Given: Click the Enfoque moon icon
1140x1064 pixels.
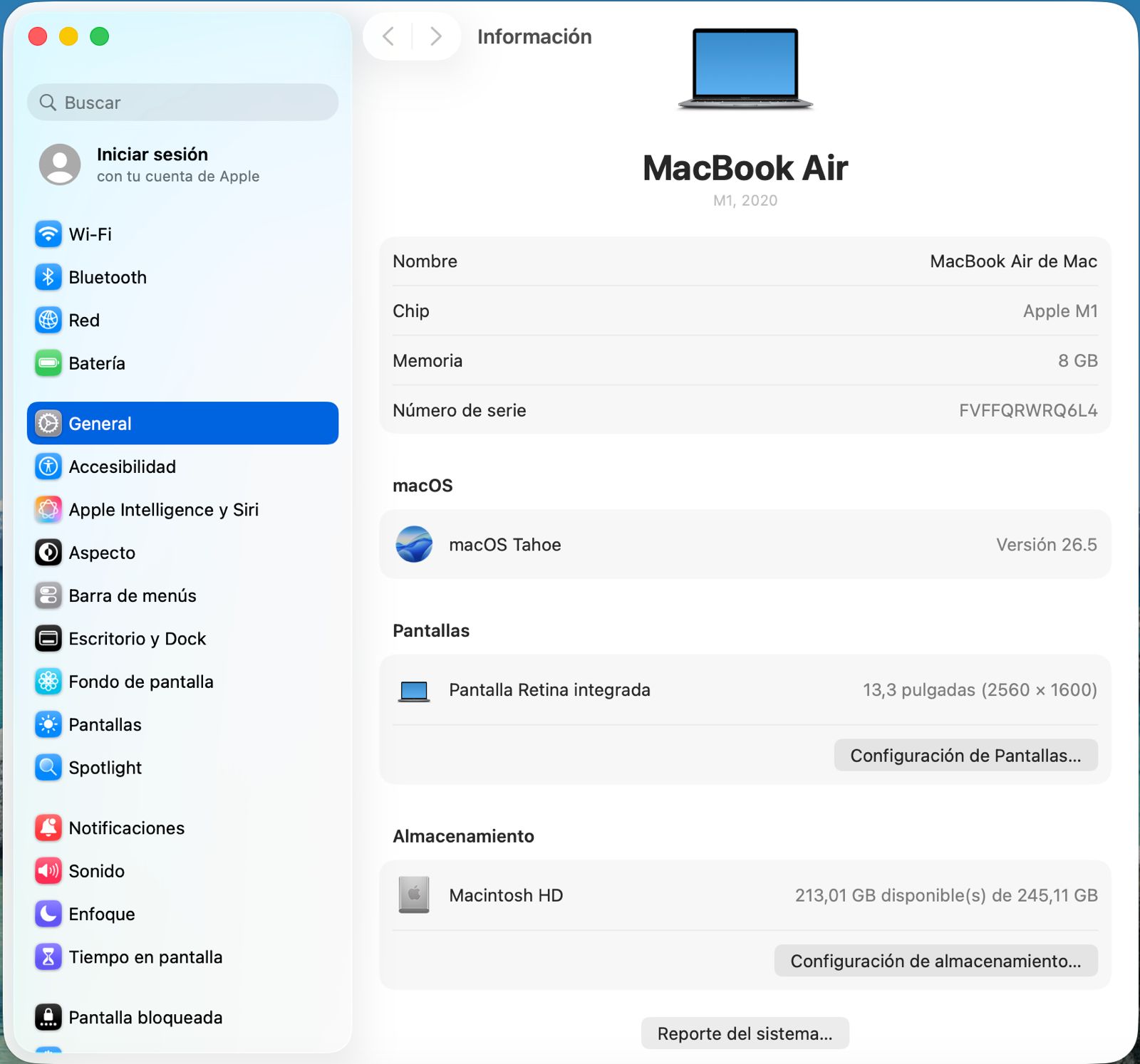Looking at the screenshot, I should (48, 914).
